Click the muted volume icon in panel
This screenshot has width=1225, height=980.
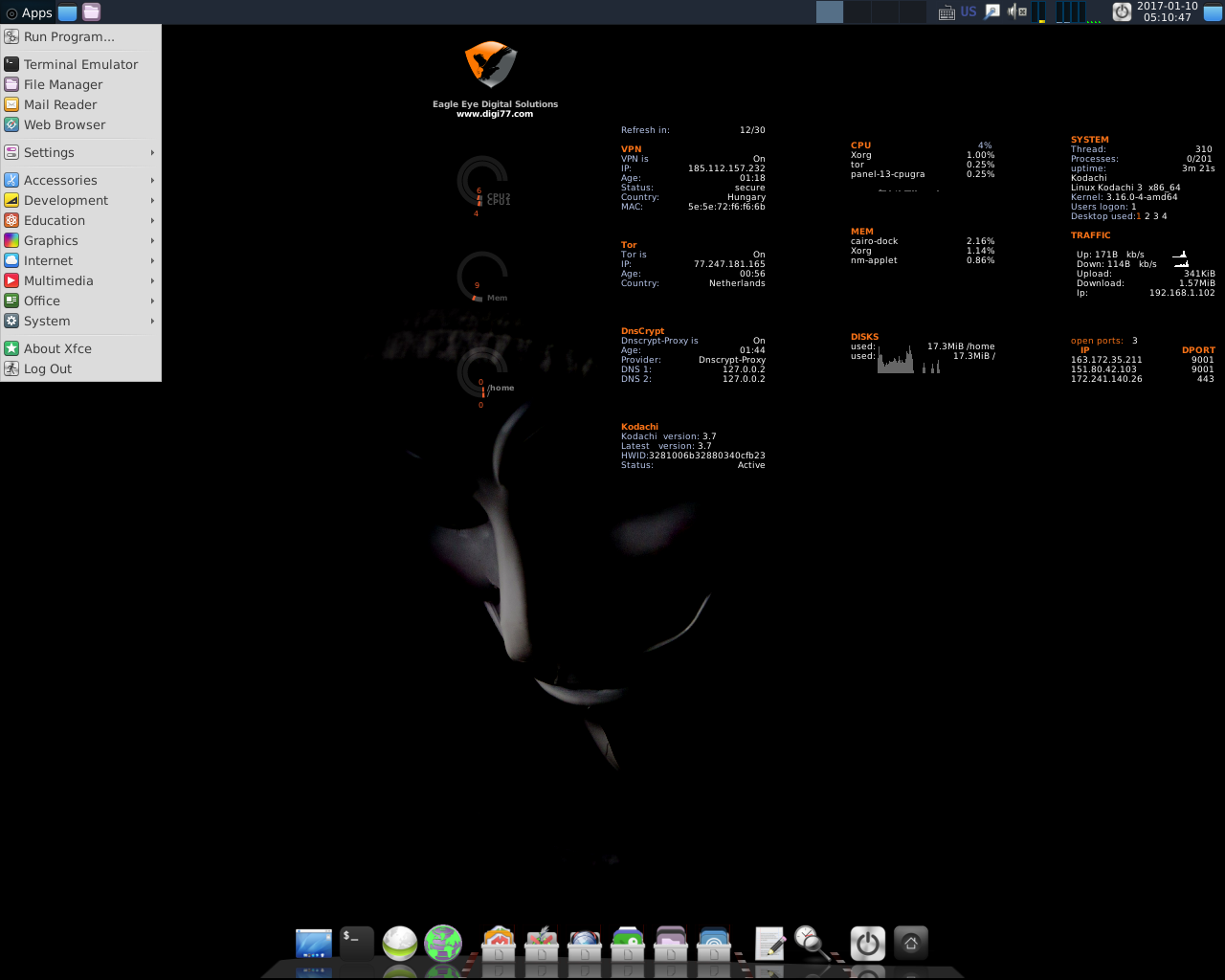click(1017, 11)
